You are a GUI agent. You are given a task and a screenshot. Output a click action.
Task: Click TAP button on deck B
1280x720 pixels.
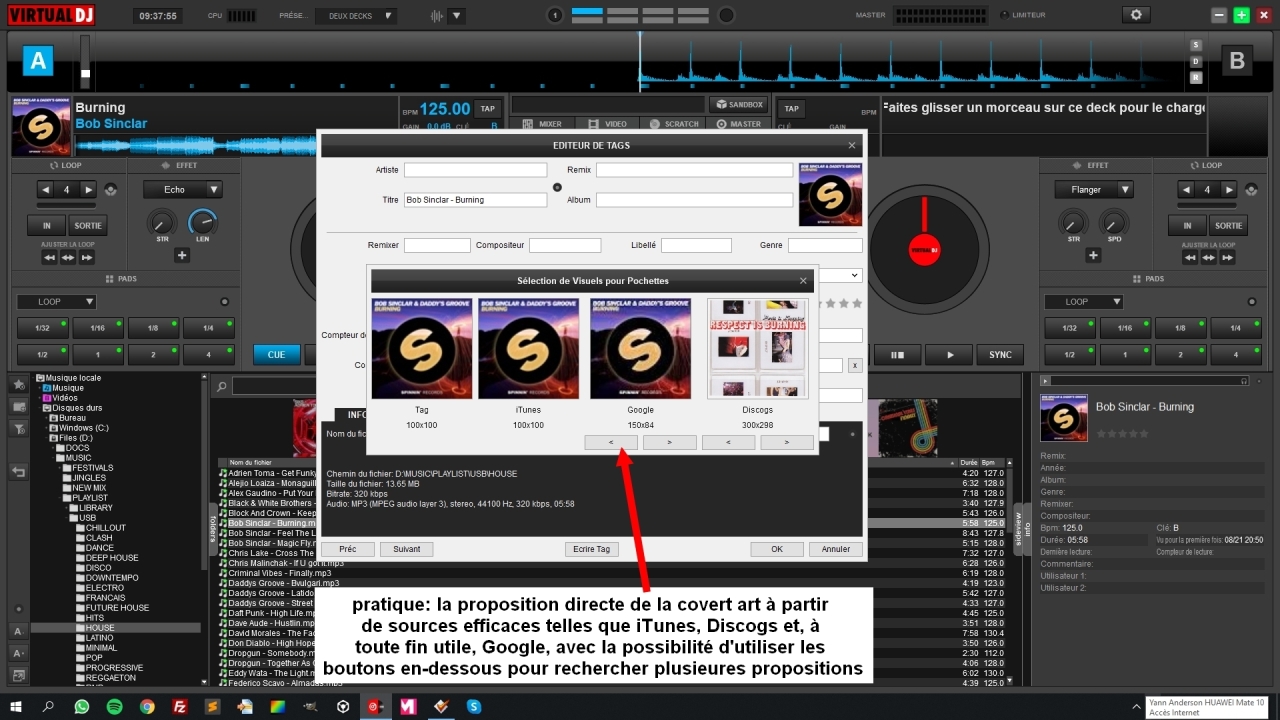[x=791, y=109]
